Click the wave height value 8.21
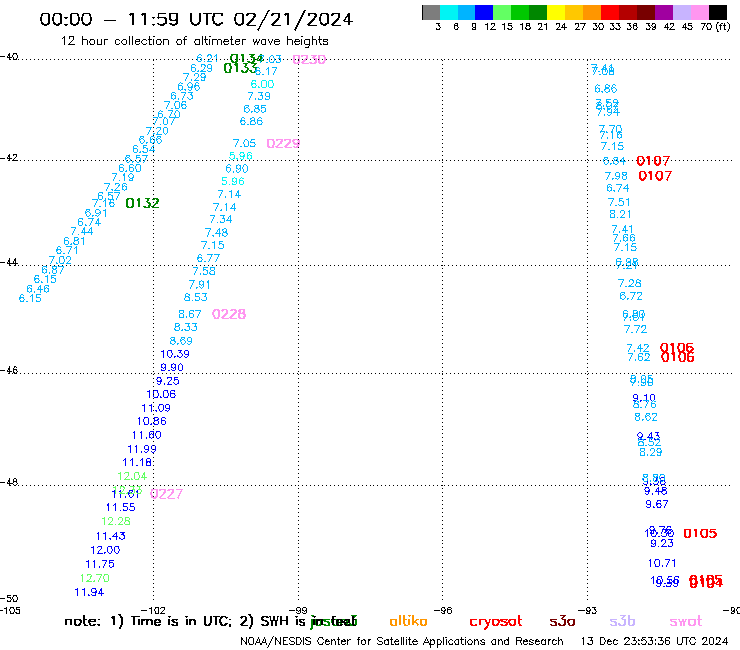The image size is (740, 650). (x=620, y=214)
